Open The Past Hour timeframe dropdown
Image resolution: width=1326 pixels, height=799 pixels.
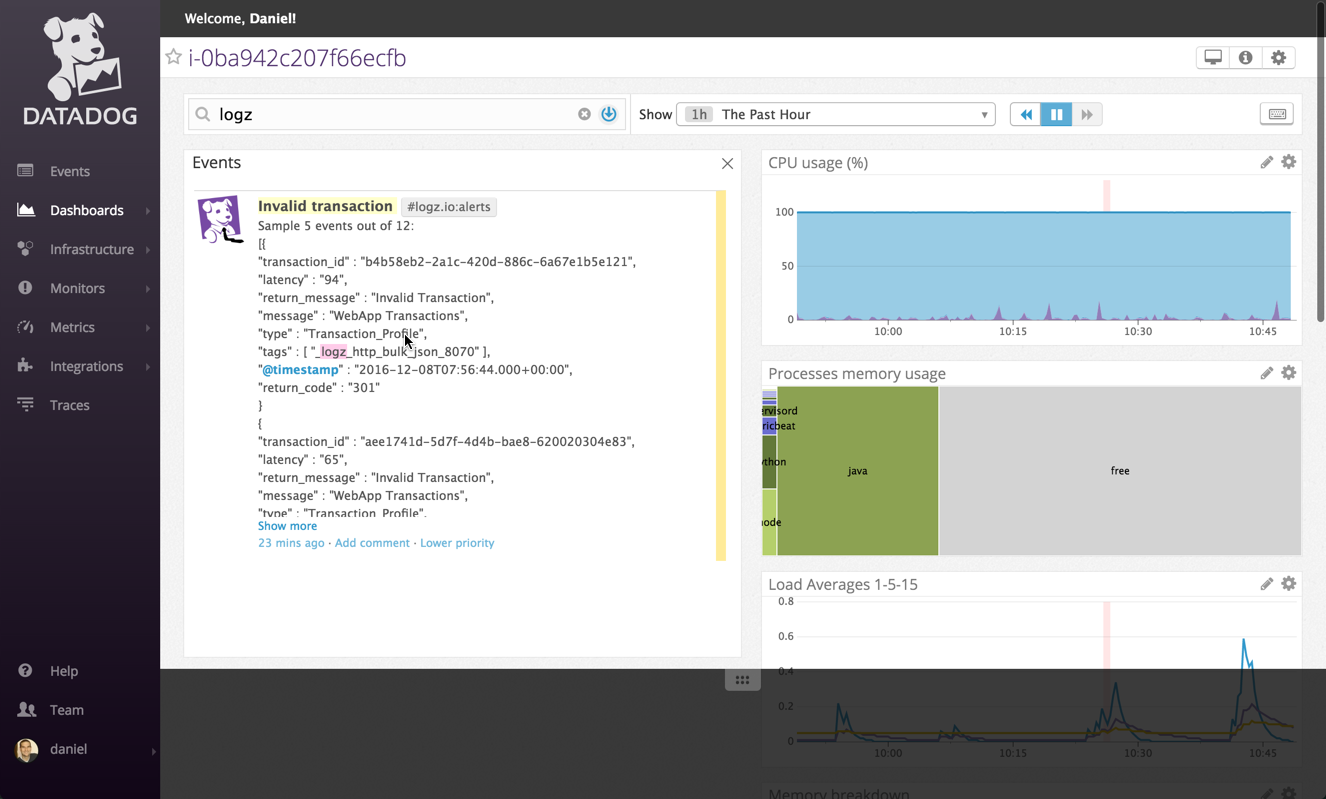(835, 114)
